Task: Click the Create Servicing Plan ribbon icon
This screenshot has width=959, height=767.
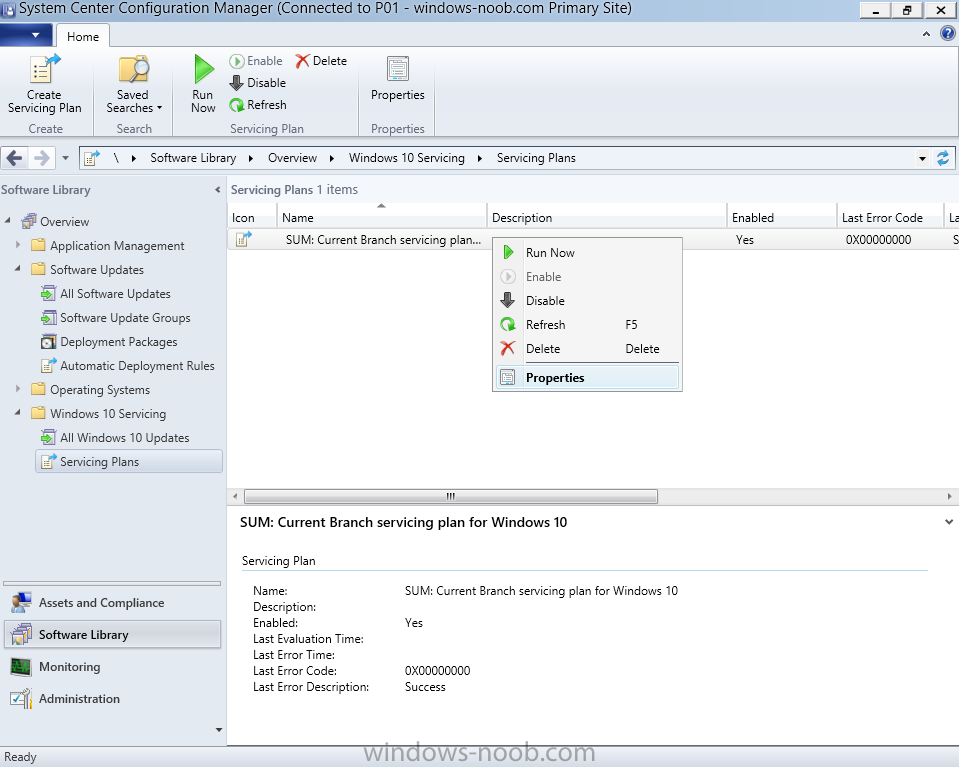Action: 44,84
